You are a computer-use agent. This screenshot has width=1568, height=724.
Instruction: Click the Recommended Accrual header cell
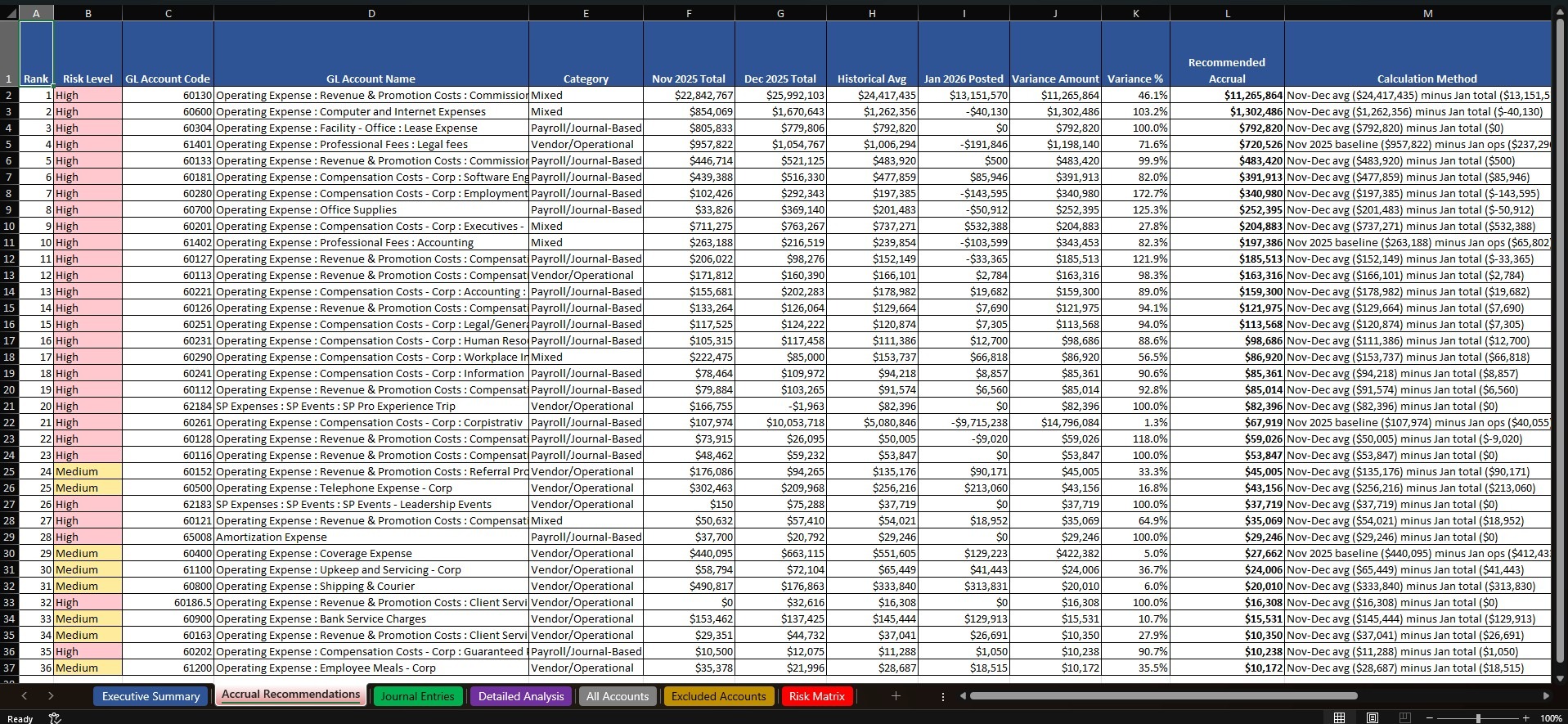click(1227, 54)
